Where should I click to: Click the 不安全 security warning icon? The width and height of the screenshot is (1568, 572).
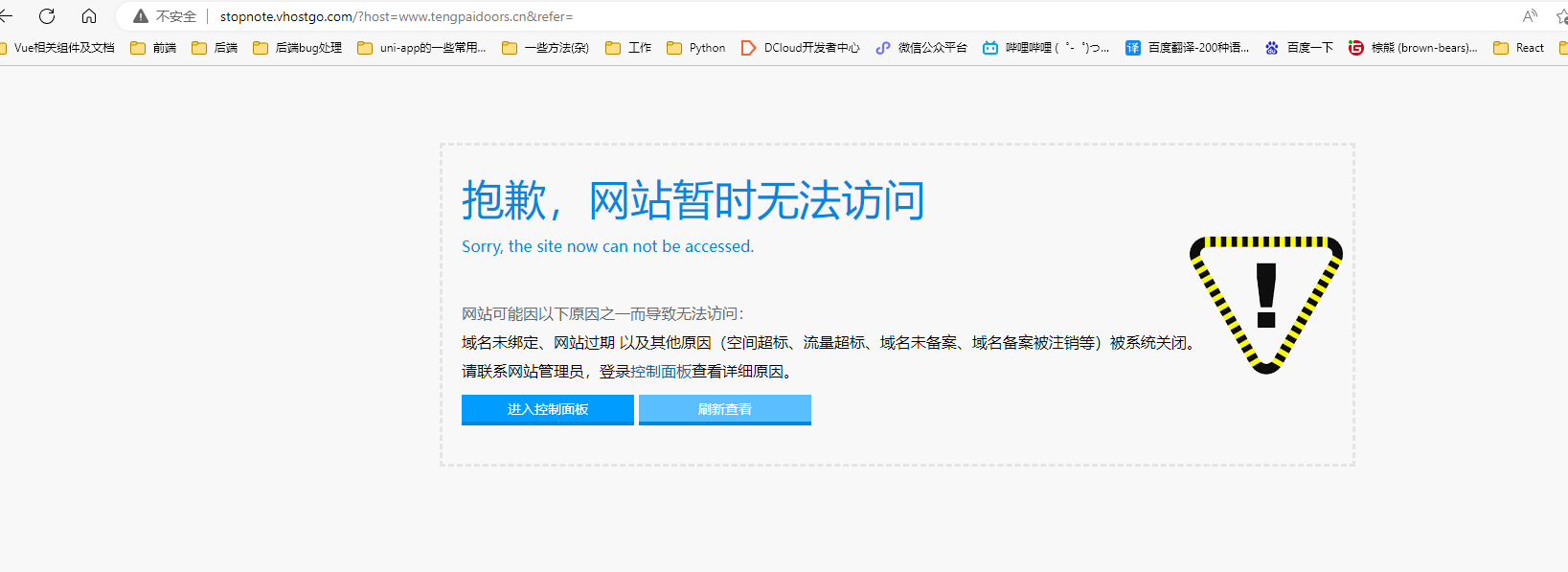(x=141, y=16)
